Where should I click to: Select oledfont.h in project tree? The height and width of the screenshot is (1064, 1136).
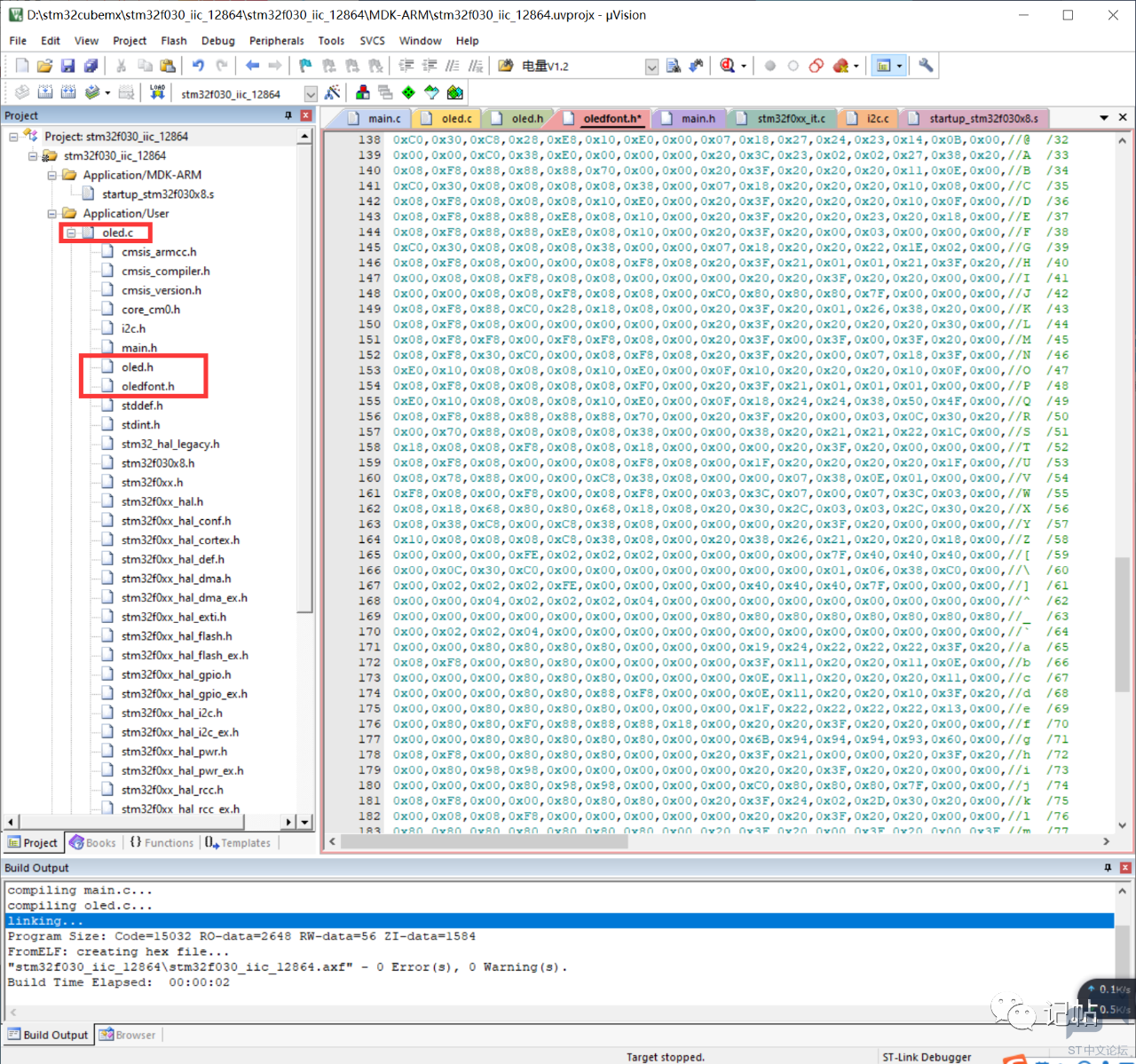click(147, 386)
